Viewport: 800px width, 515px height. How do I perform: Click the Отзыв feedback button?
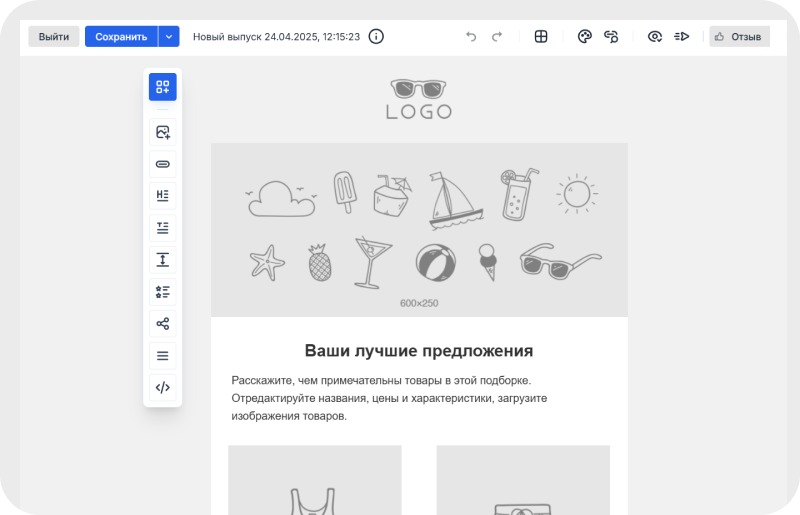pos(739,37)
